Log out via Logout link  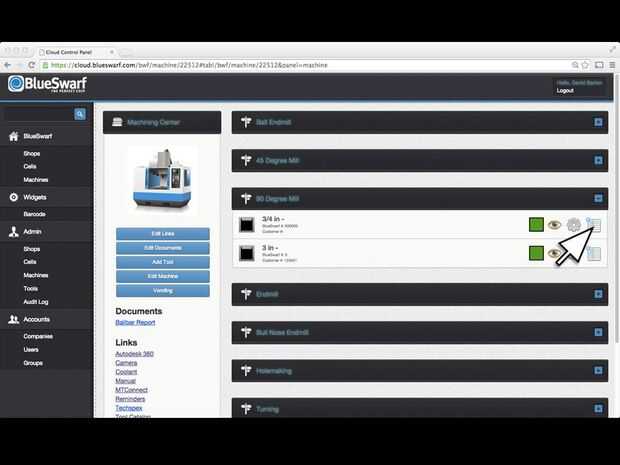tap(565, 91)
